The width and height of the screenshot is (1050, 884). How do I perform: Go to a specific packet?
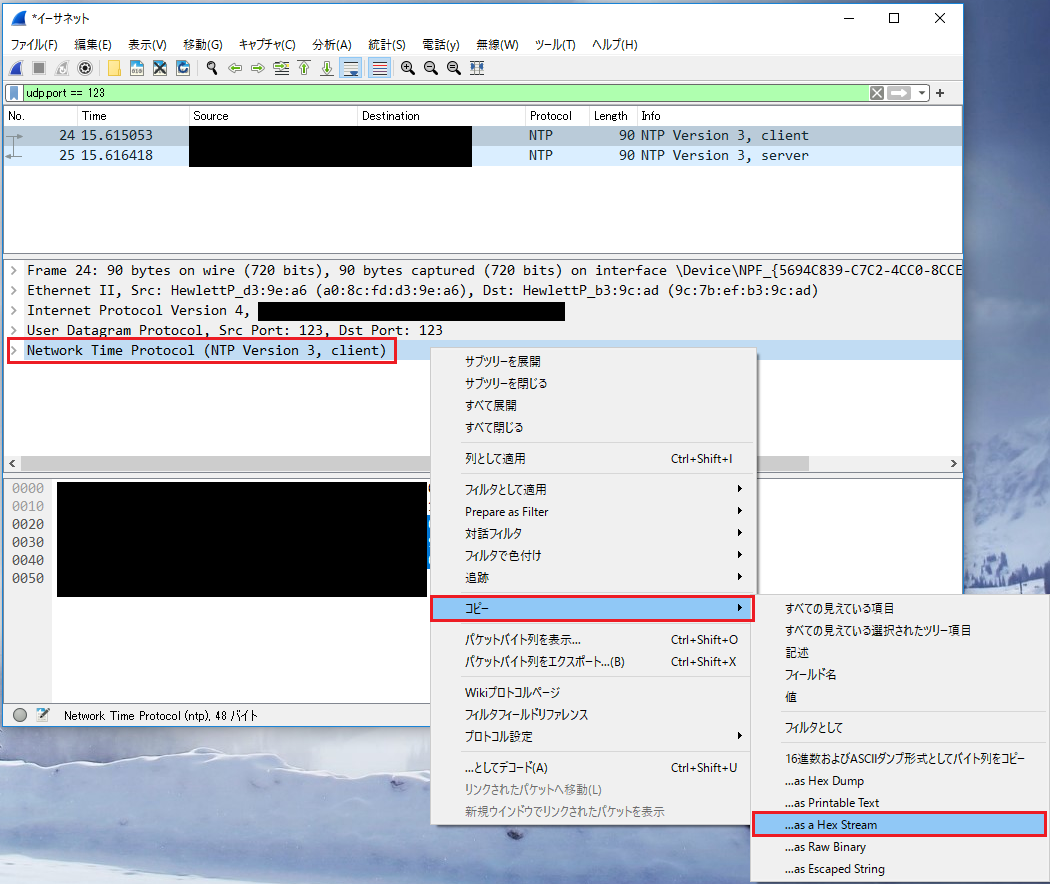(281, 68)
